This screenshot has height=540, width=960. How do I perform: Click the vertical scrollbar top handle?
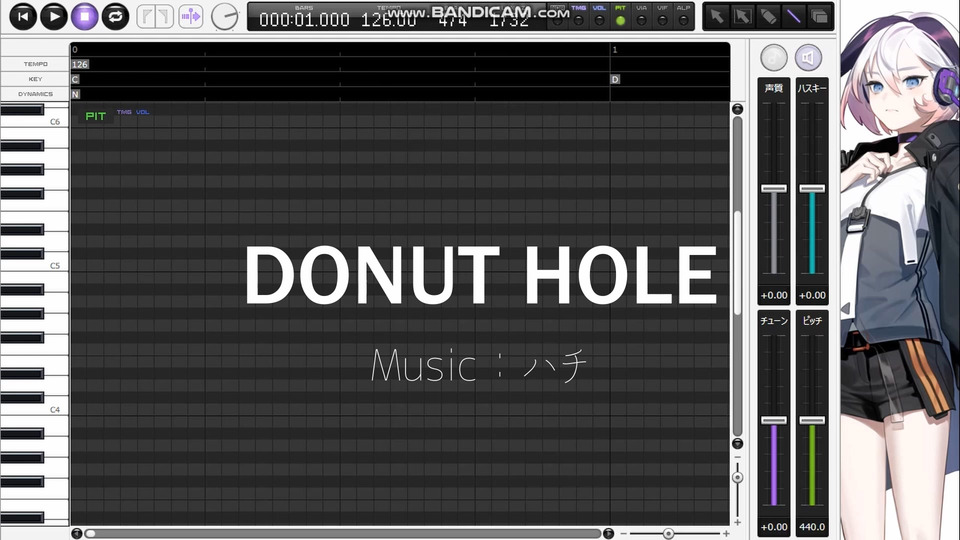(x=737, y=109)
